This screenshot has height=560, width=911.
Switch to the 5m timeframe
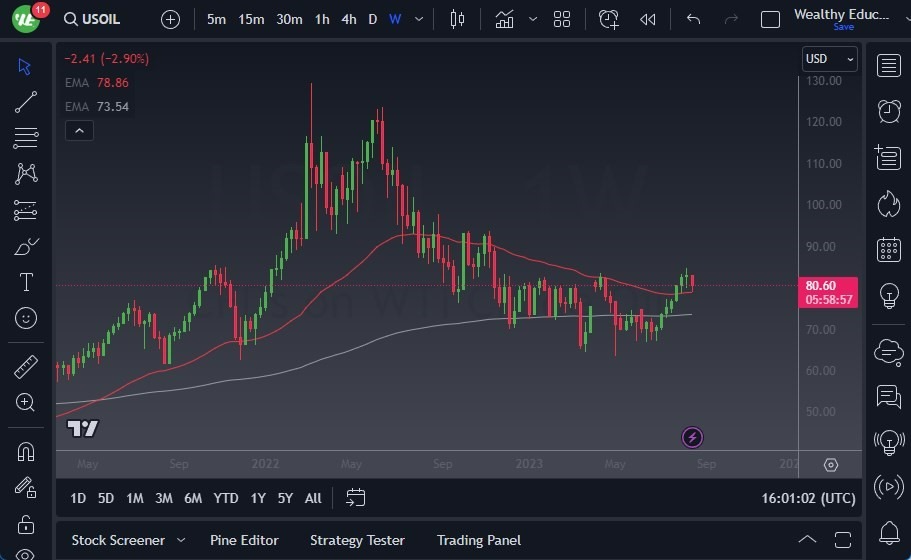(216, 19)
